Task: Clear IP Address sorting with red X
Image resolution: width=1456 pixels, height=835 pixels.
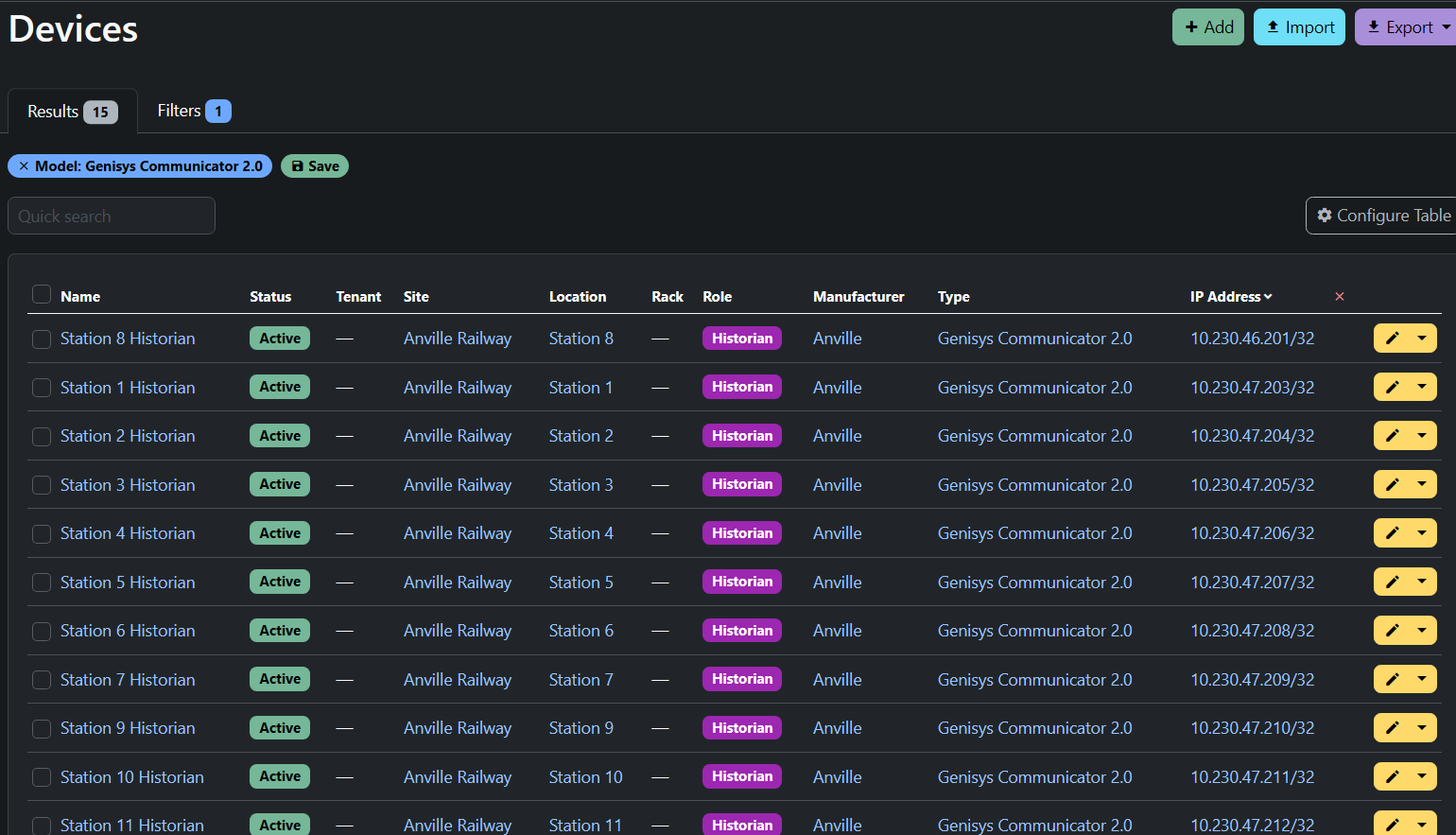Action: coord(1340,296)
